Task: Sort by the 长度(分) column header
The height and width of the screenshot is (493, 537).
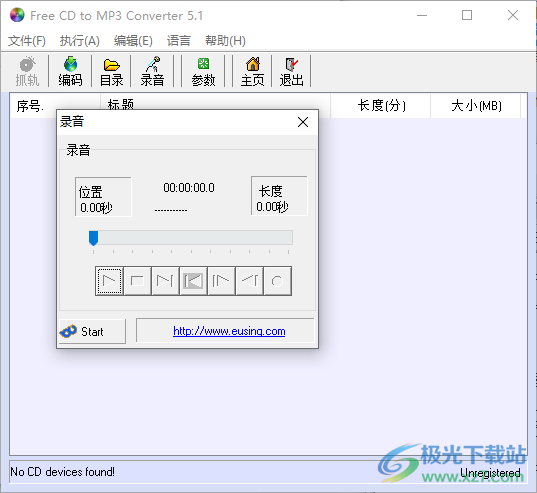Action: click(381, 105)
